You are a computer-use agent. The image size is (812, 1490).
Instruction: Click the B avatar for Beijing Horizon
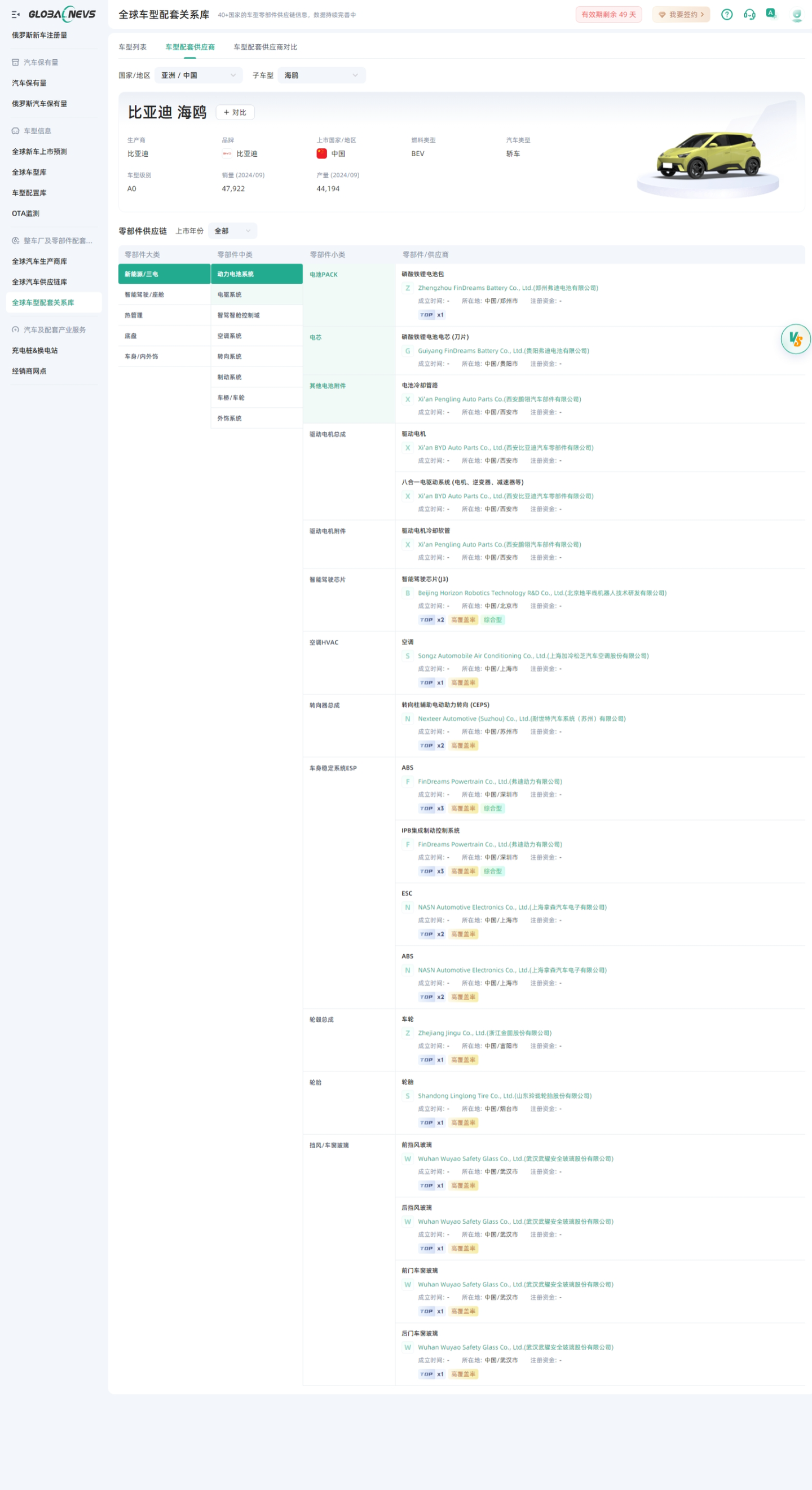[408, 593]
